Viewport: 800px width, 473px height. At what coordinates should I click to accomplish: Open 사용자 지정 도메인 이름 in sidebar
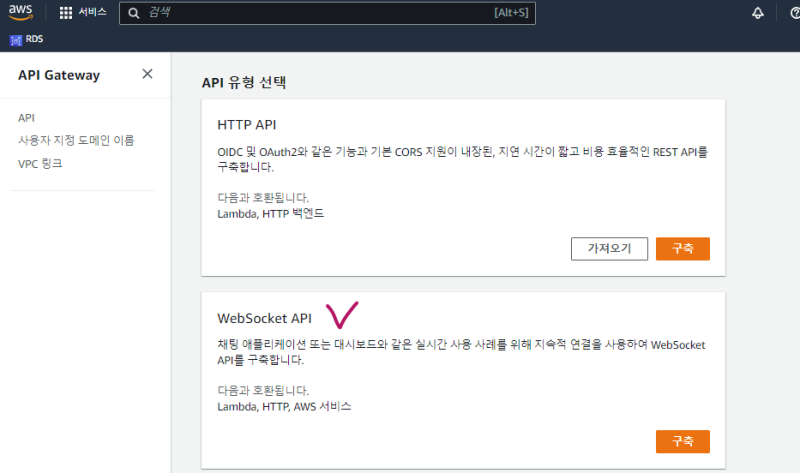76,140
